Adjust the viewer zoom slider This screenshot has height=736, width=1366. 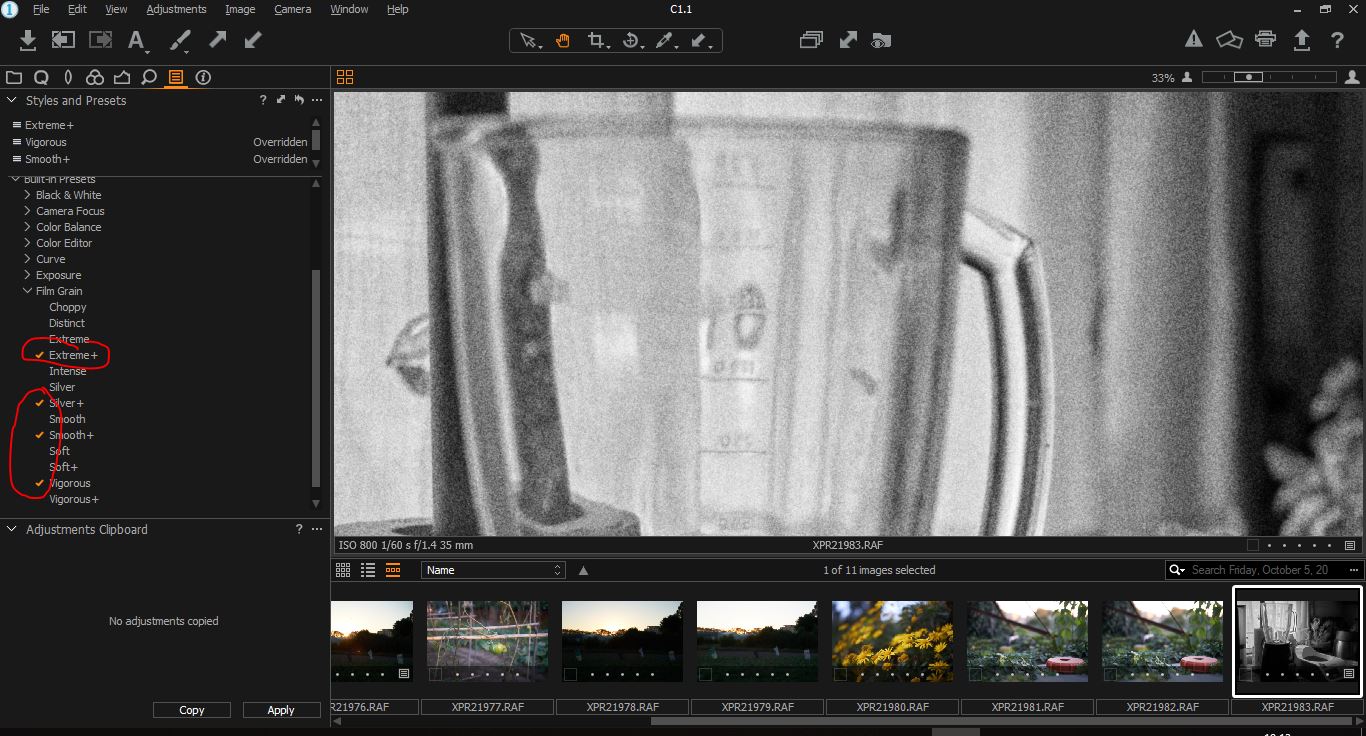(1247, 77)
